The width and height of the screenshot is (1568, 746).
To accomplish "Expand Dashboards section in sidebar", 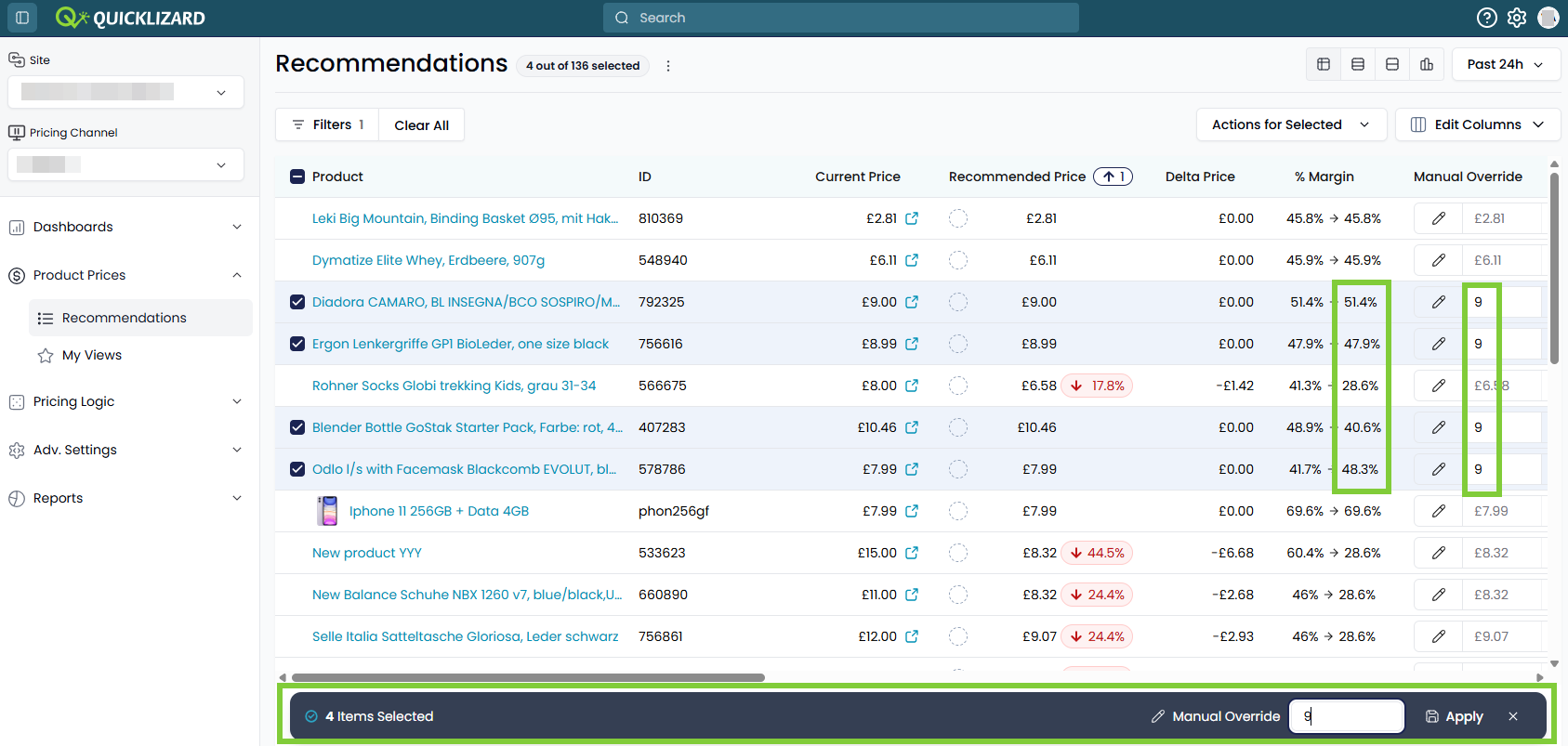I will 126,227.
